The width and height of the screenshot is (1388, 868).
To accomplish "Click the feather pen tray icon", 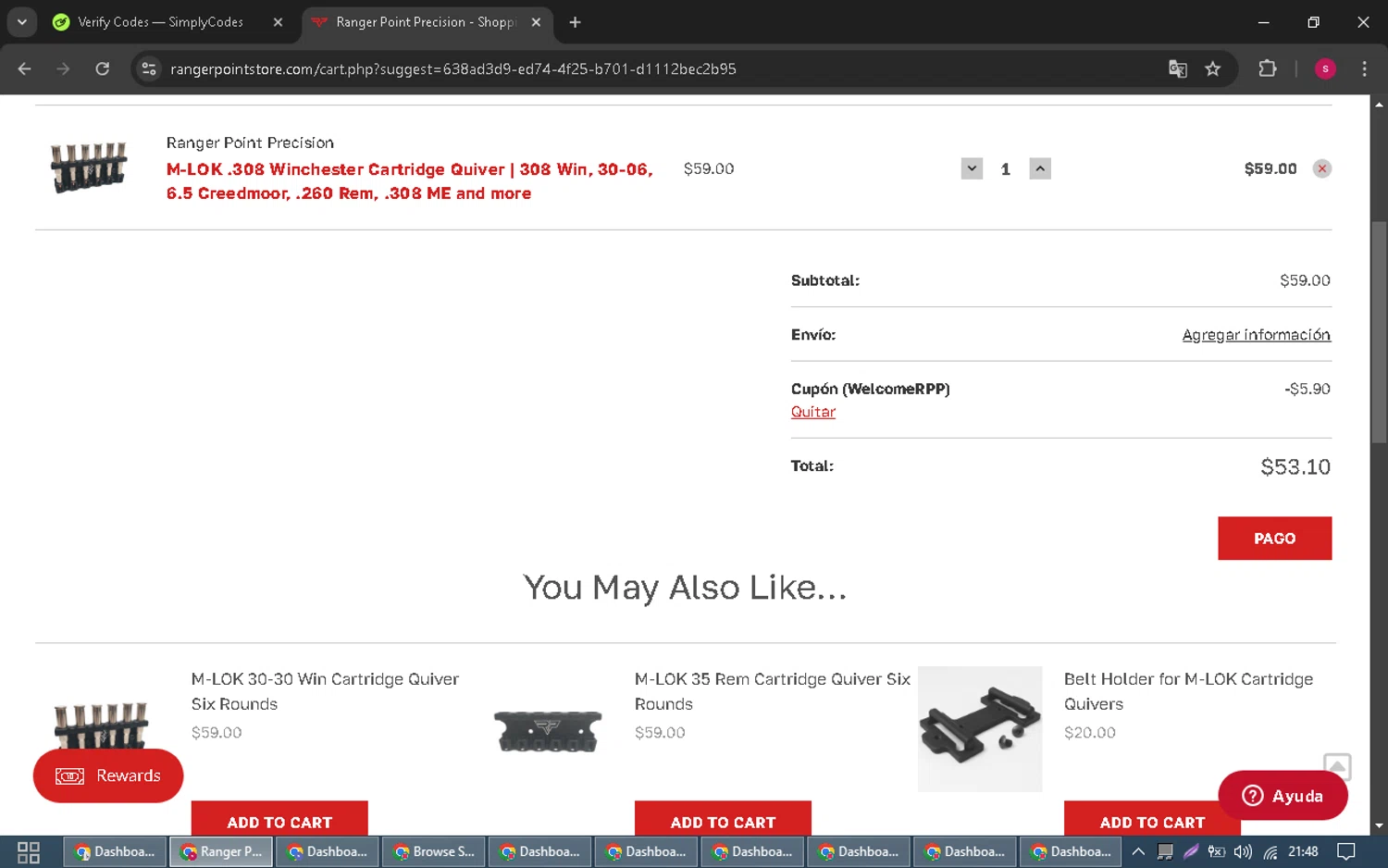I will pyautogui.click(x=1191, y=852).
